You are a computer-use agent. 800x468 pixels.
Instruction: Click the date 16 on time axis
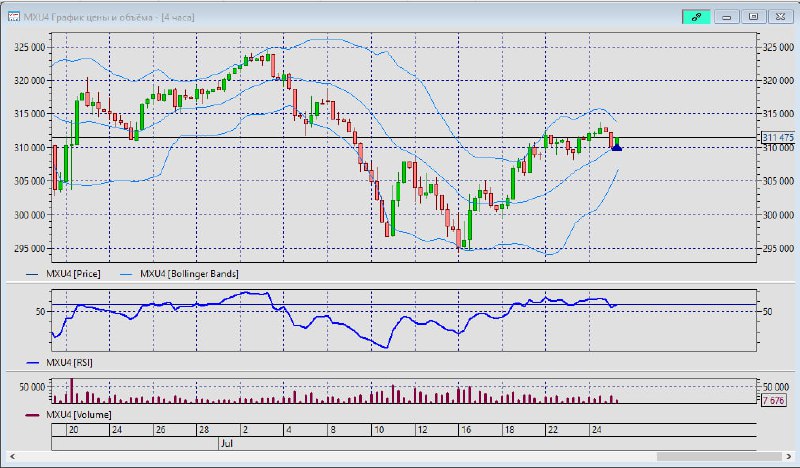(466, 430)
